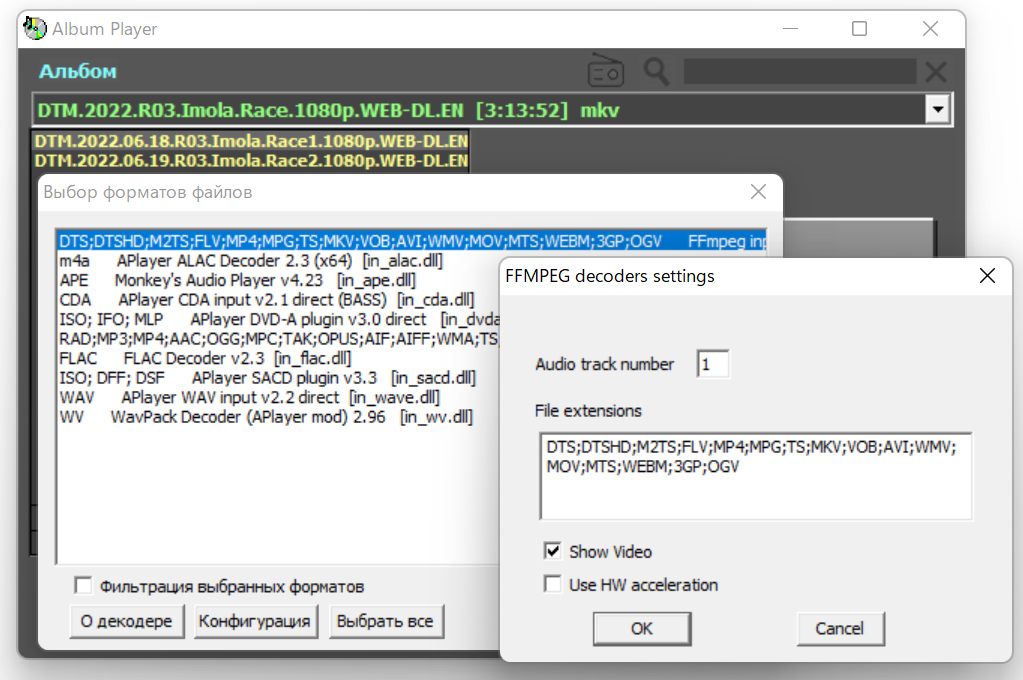Select the FLAC Decoder v2.3 row
Screen dimensions: 1023x680
(279, 358)
